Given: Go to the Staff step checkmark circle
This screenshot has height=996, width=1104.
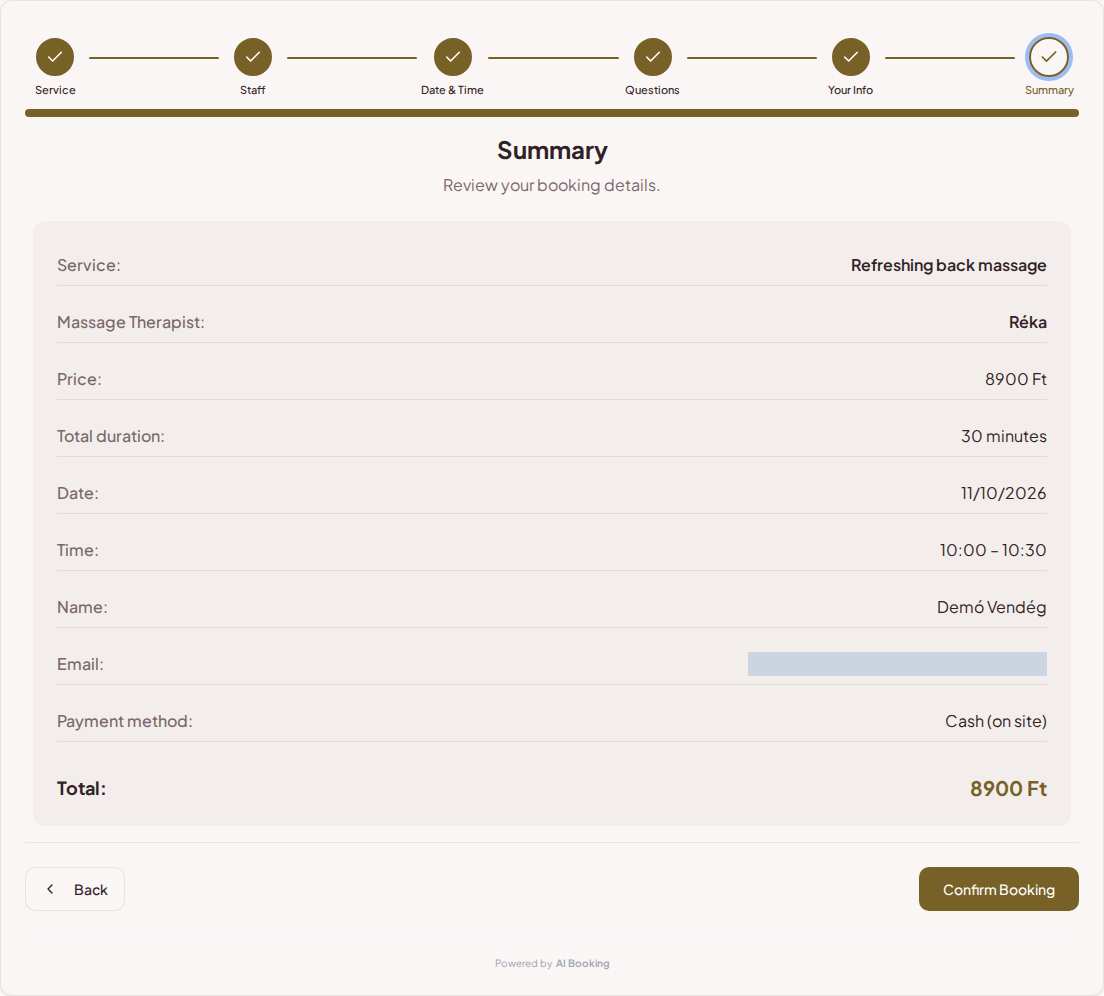Looking at the screenshot, I should tap(253, 57).
